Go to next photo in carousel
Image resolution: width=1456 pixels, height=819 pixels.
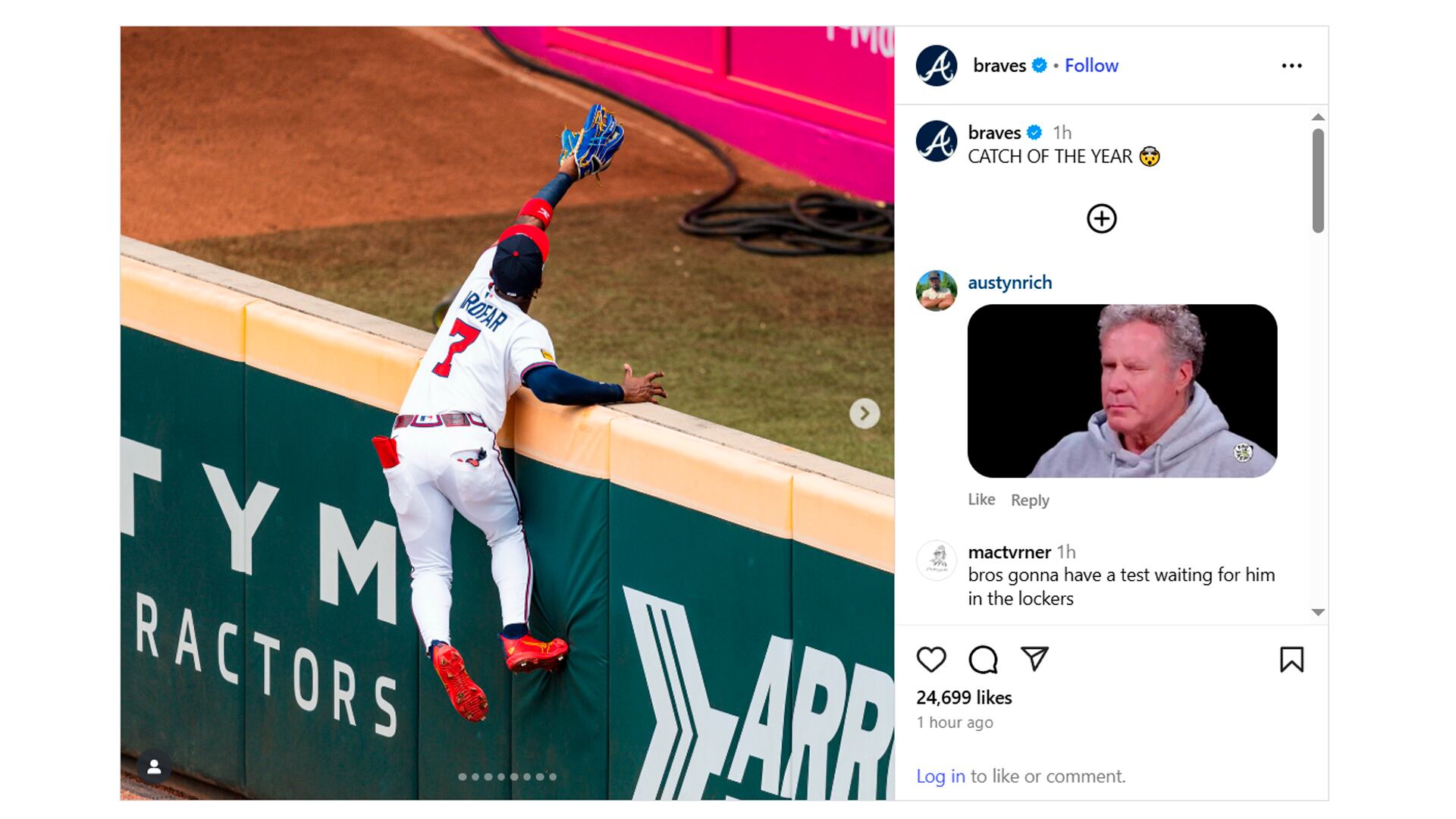click(864, 413)
